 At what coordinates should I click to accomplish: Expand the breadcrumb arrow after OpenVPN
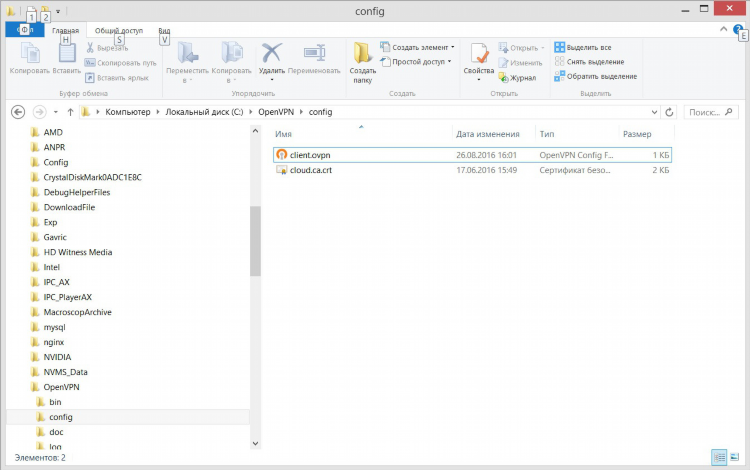(301, 112)
